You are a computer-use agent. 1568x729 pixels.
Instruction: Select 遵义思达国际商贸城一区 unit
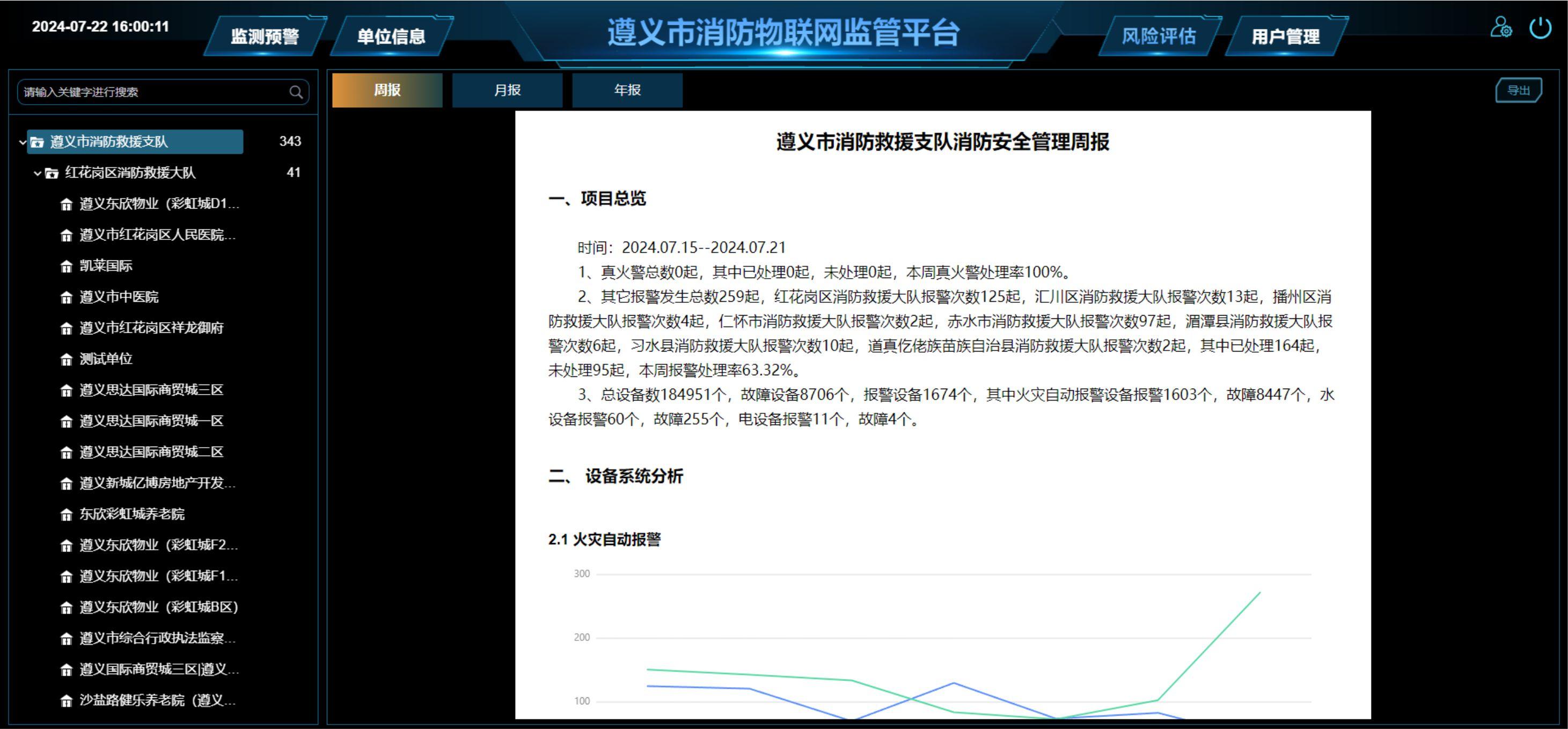click(151, 421)
